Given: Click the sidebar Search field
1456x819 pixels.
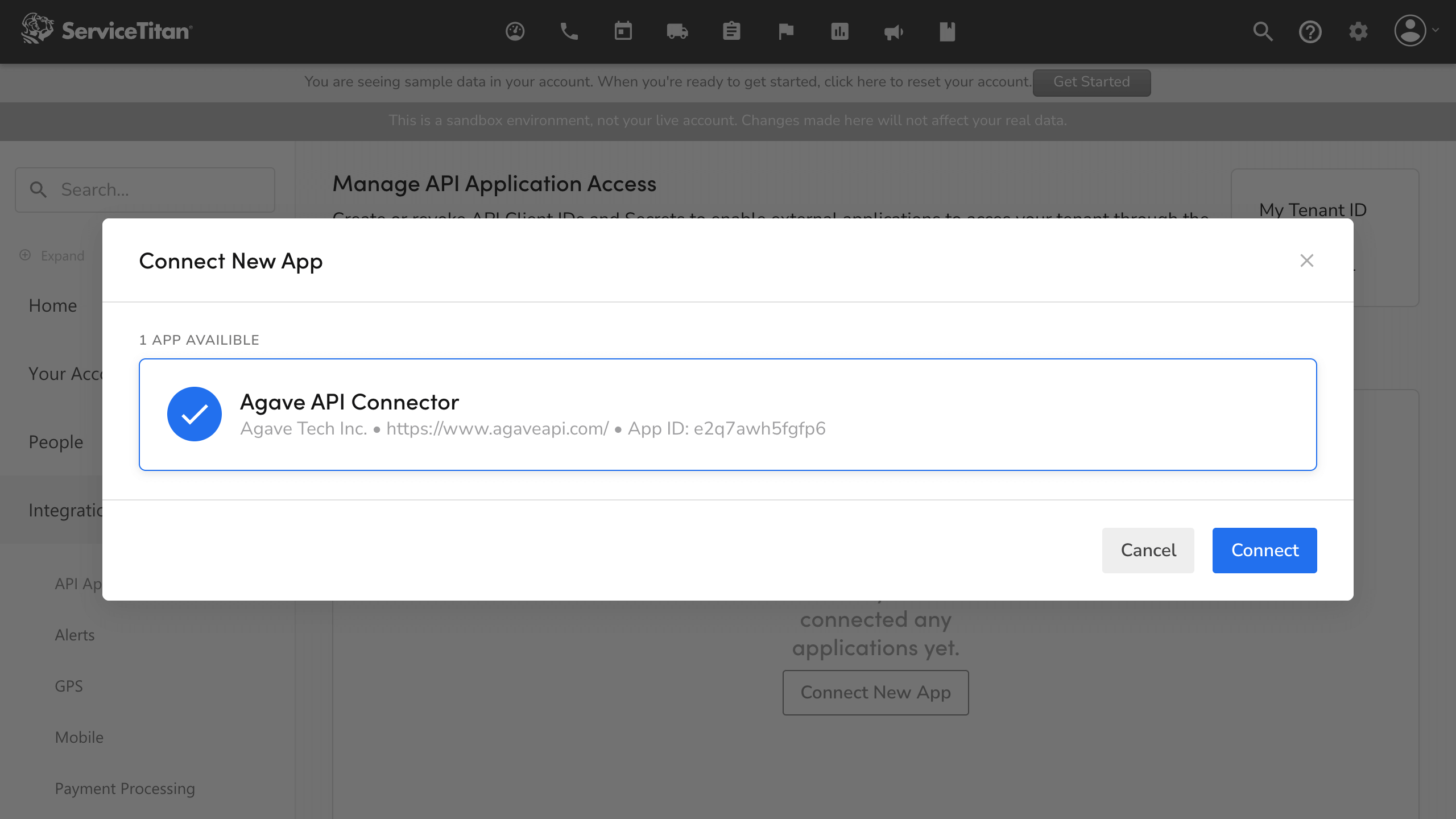Looking at the screenshot, I should click(145, 190).
